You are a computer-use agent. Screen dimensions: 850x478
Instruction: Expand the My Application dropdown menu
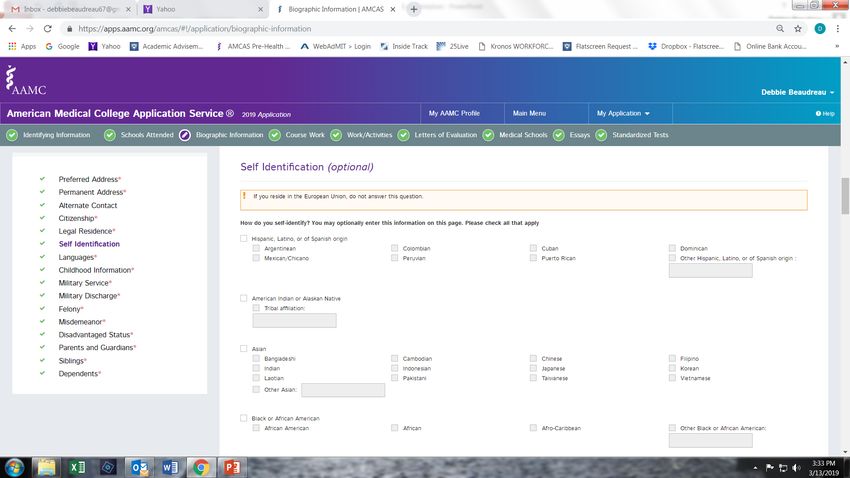pyautogui.click(x=623, y=113)
